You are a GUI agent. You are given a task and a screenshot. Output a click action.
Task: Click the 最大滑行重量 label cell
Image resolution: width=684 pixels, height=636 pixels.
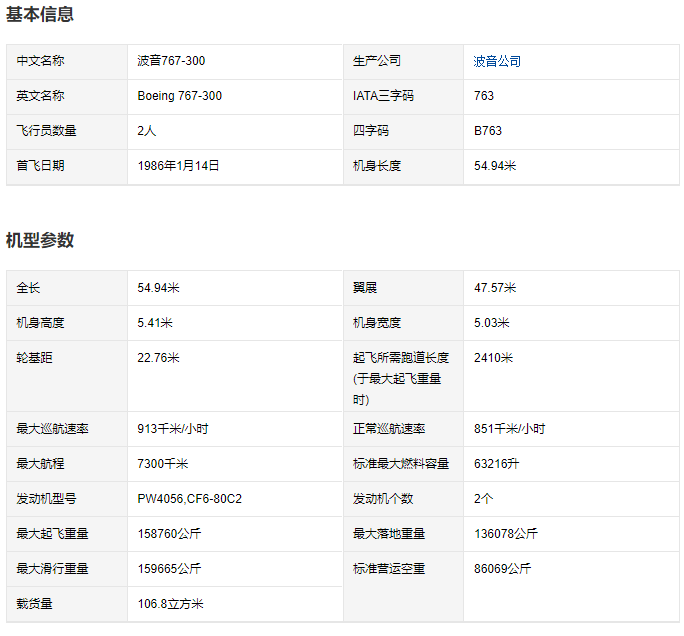coord(67,569)
